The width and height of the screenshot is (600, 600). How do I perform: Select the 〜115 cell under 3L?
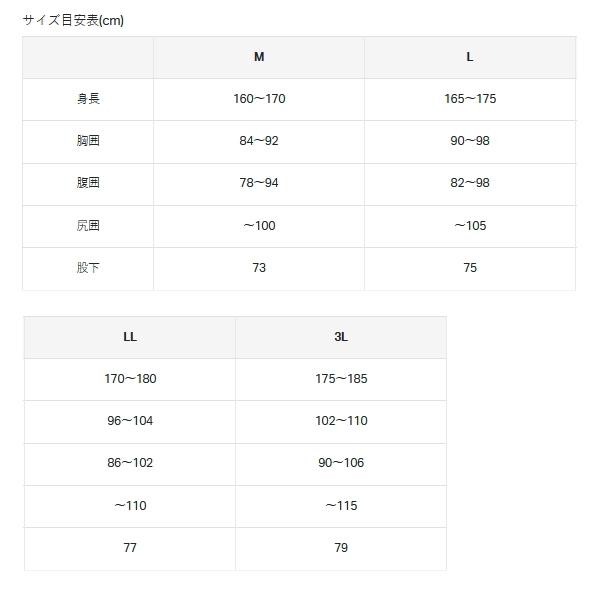(x=341, y=506)
